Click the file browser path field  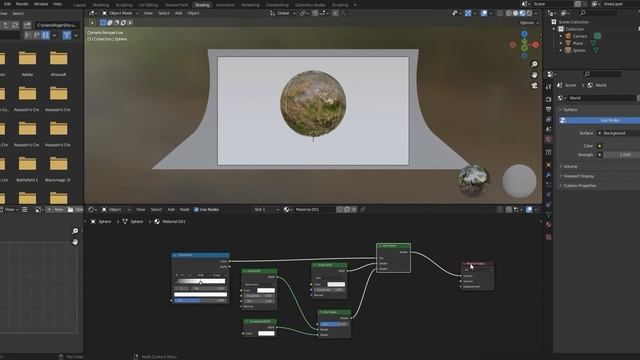coord(57,25)
